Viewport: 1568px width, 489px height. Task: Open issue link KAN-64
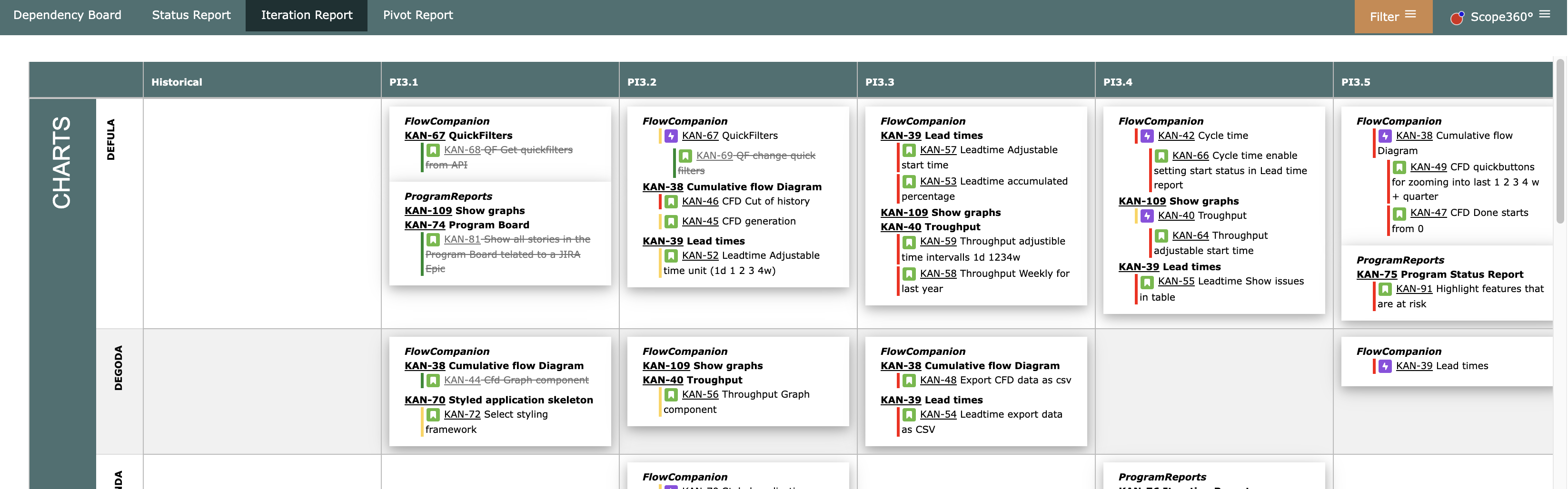click(1190, 235)
